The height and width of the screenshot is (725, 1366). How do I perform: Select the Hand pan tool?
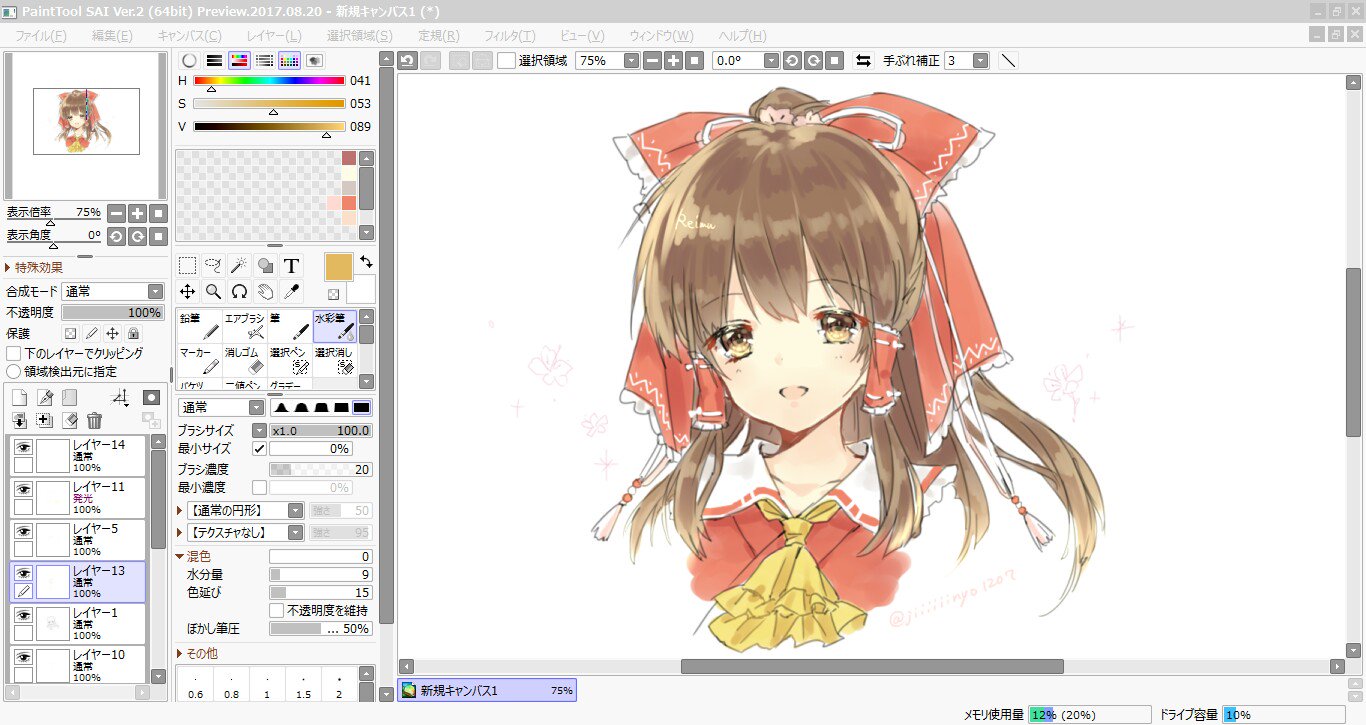click(265, 291)
